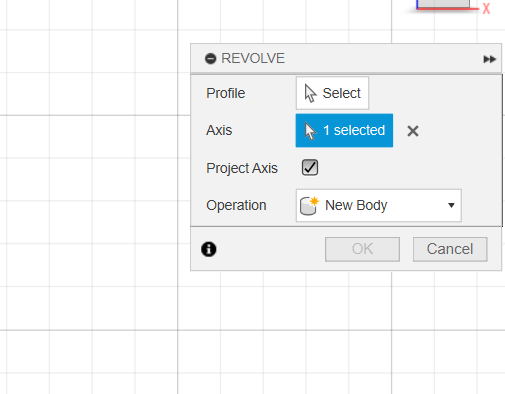Screen dimensions: 505x394
Task: Click the Profile label text
Action: [226, 93]
